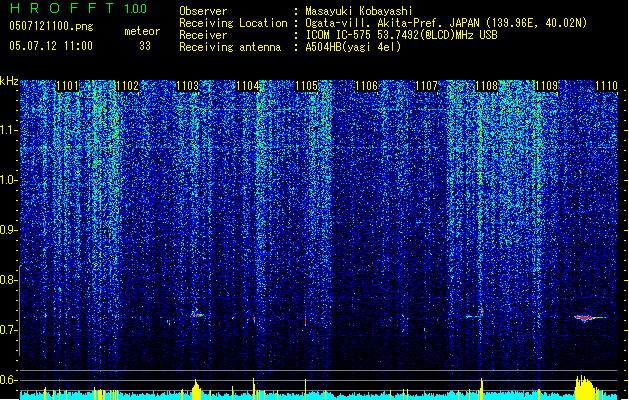Click the 1.1 kHz axis tick label

coord(9,130)
